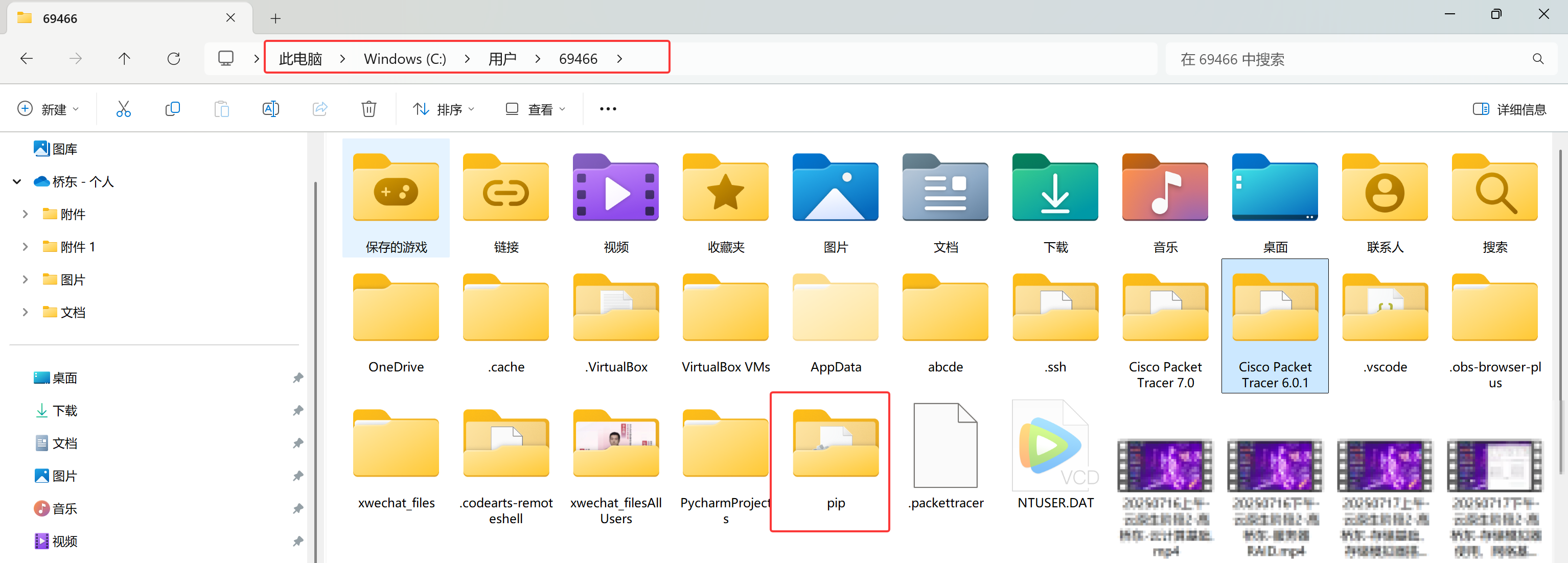Click 用户 in the address breadcrumb
Viewport: 1568px width, 563px height.
pos(502,59)
